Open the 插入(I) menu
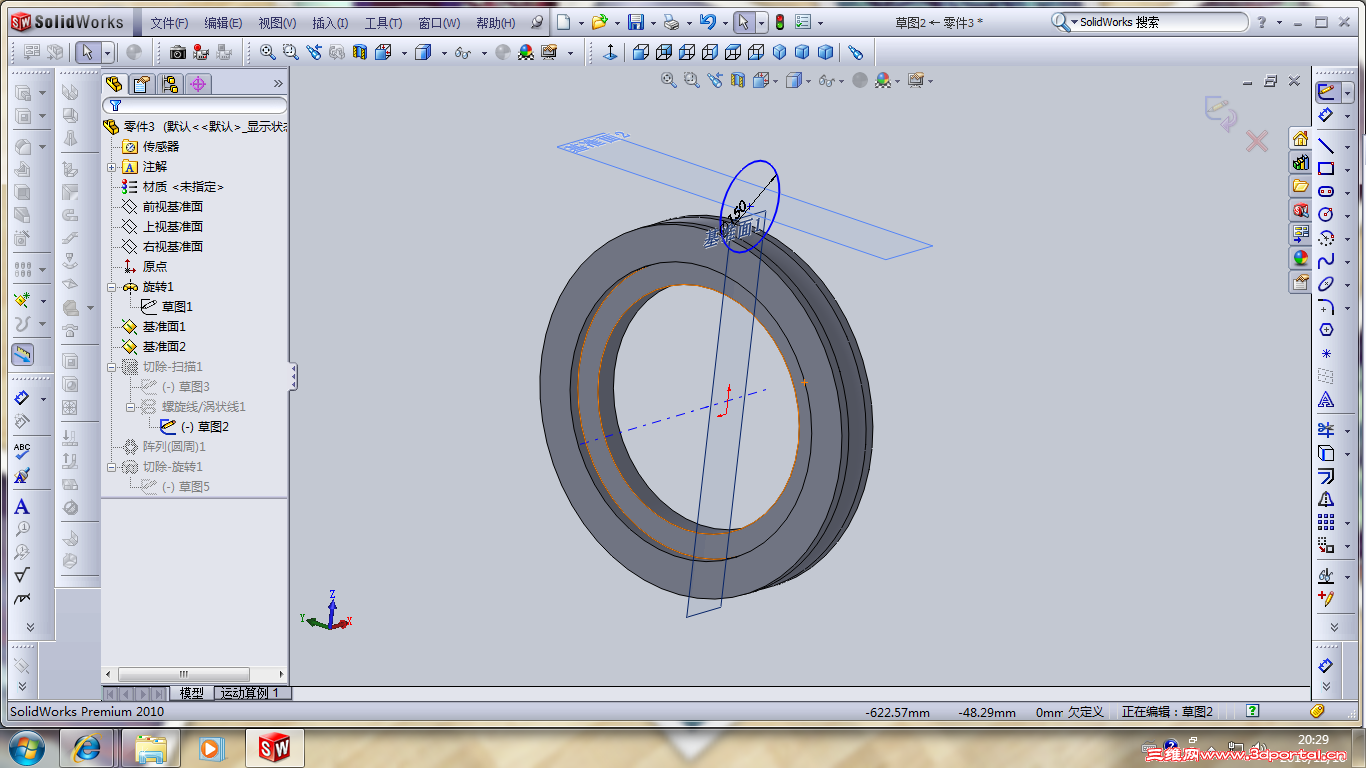Screen dimensions: 1366x768 point(330,23)
